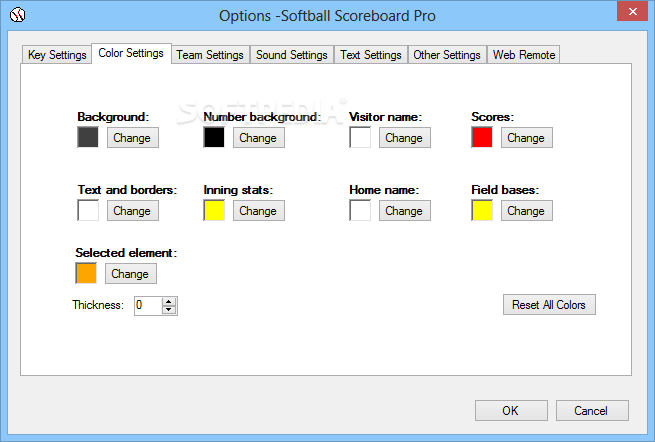Go to the Sound Settings tab

click(x=292, y=55)
